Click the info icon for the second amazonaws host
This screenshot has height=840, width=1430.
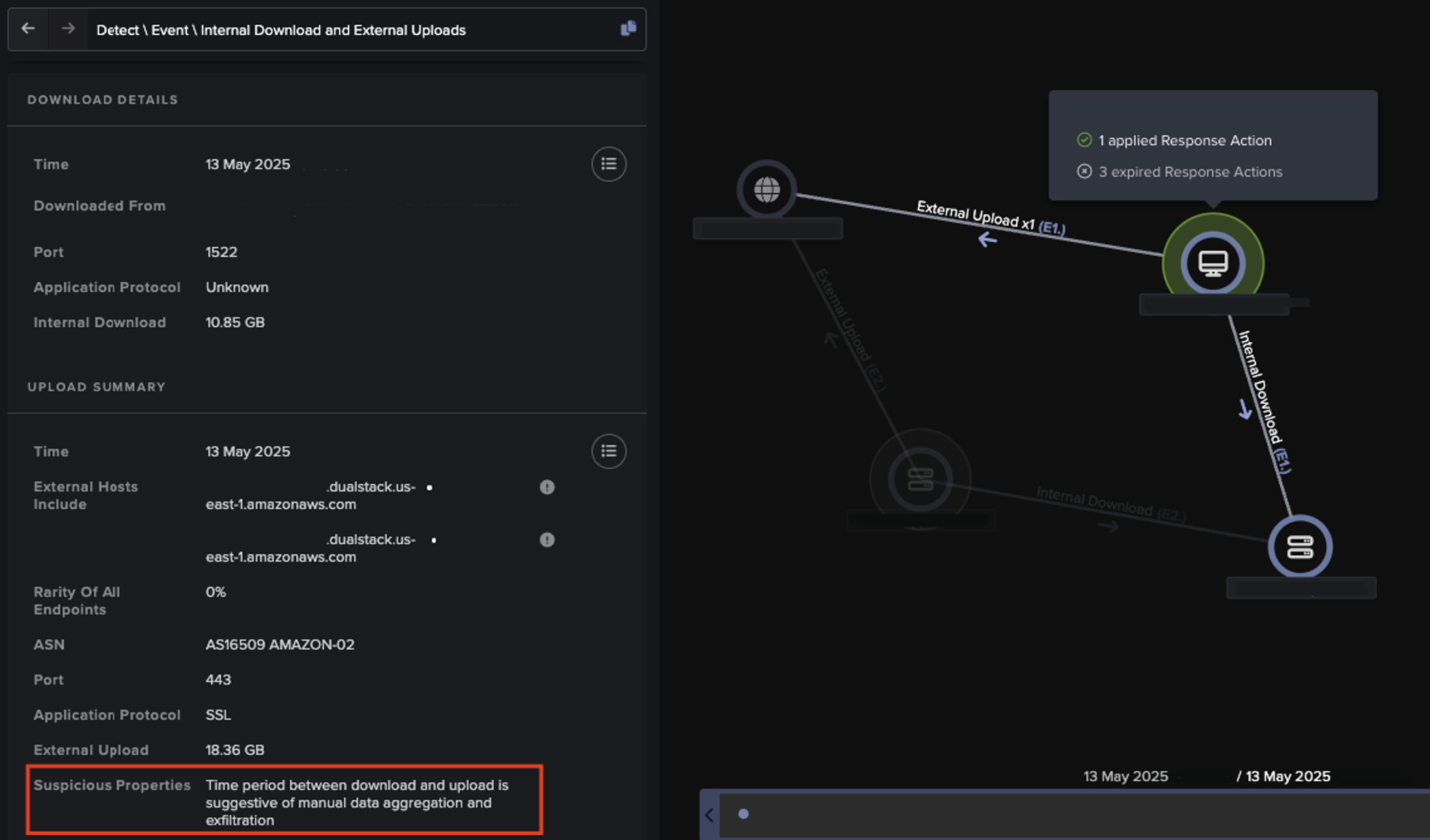coord(547,540)
